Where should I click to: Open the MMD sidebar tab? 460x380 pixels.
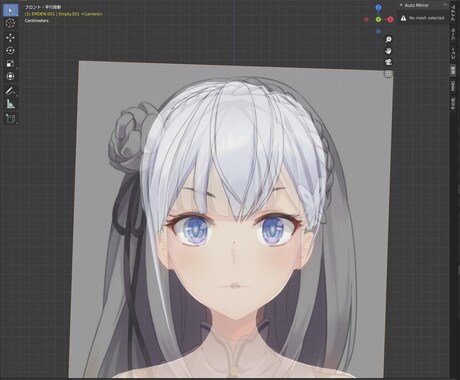tap(453, 86)
